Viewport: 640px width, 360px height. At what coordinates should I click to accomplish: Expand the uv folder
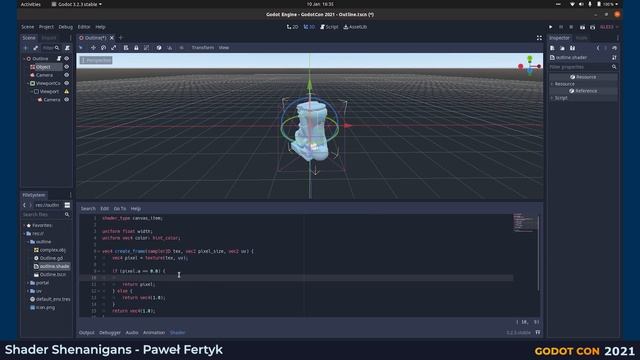[x=28, y=291]
